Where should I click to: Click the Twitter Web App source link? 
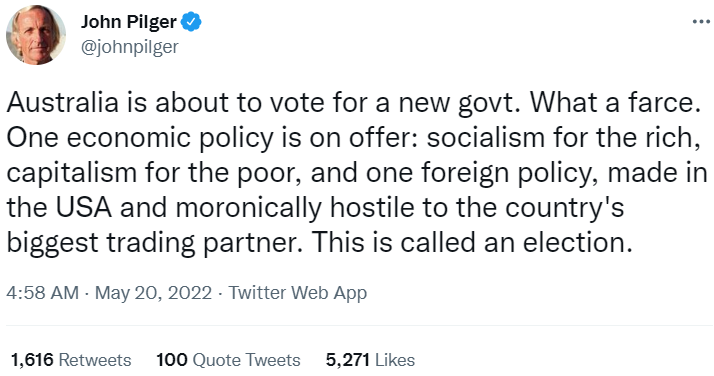click(x=297, y=293)
